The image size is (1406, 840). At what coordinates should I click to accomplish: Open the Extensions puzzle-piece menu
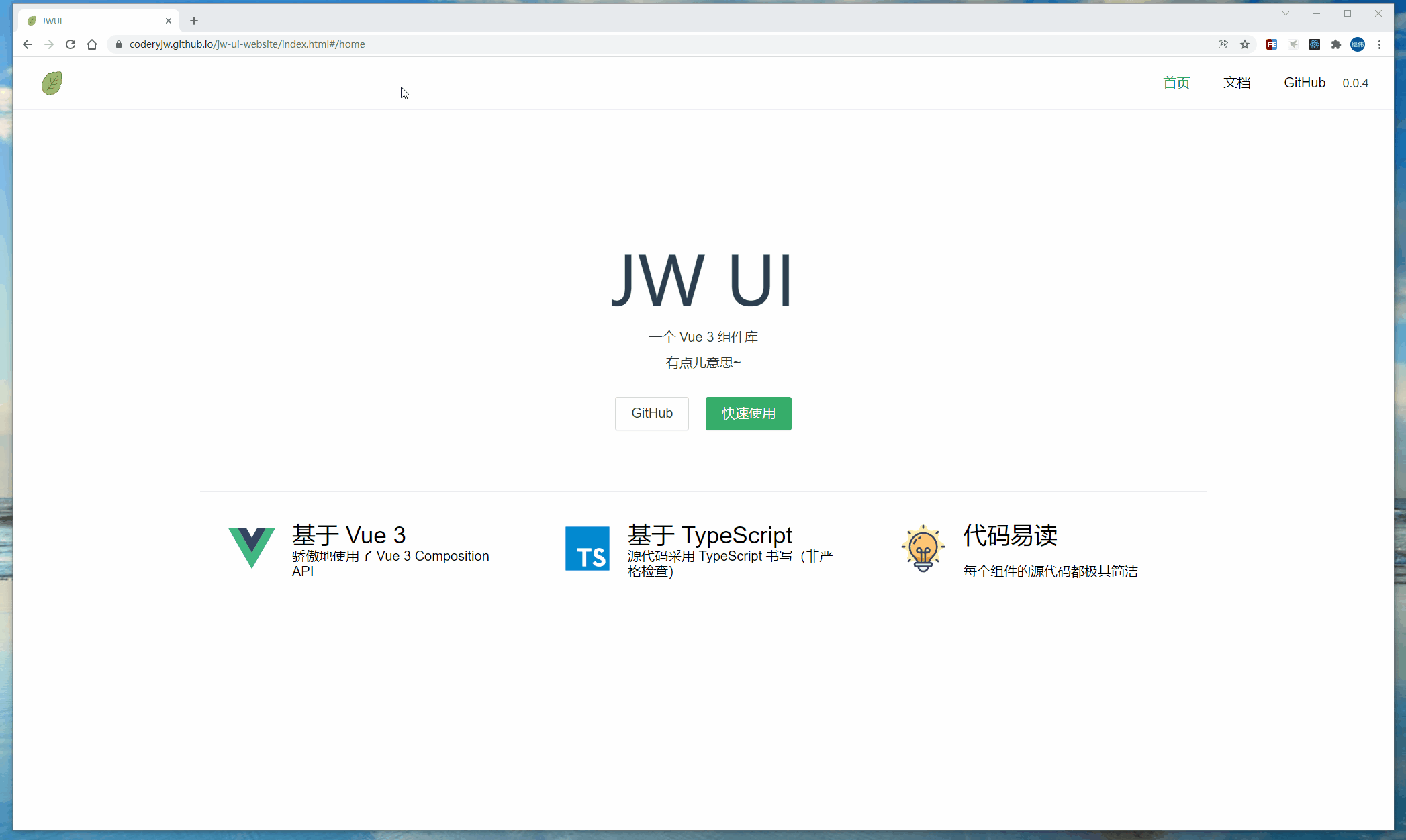[x=1336, y=44]
